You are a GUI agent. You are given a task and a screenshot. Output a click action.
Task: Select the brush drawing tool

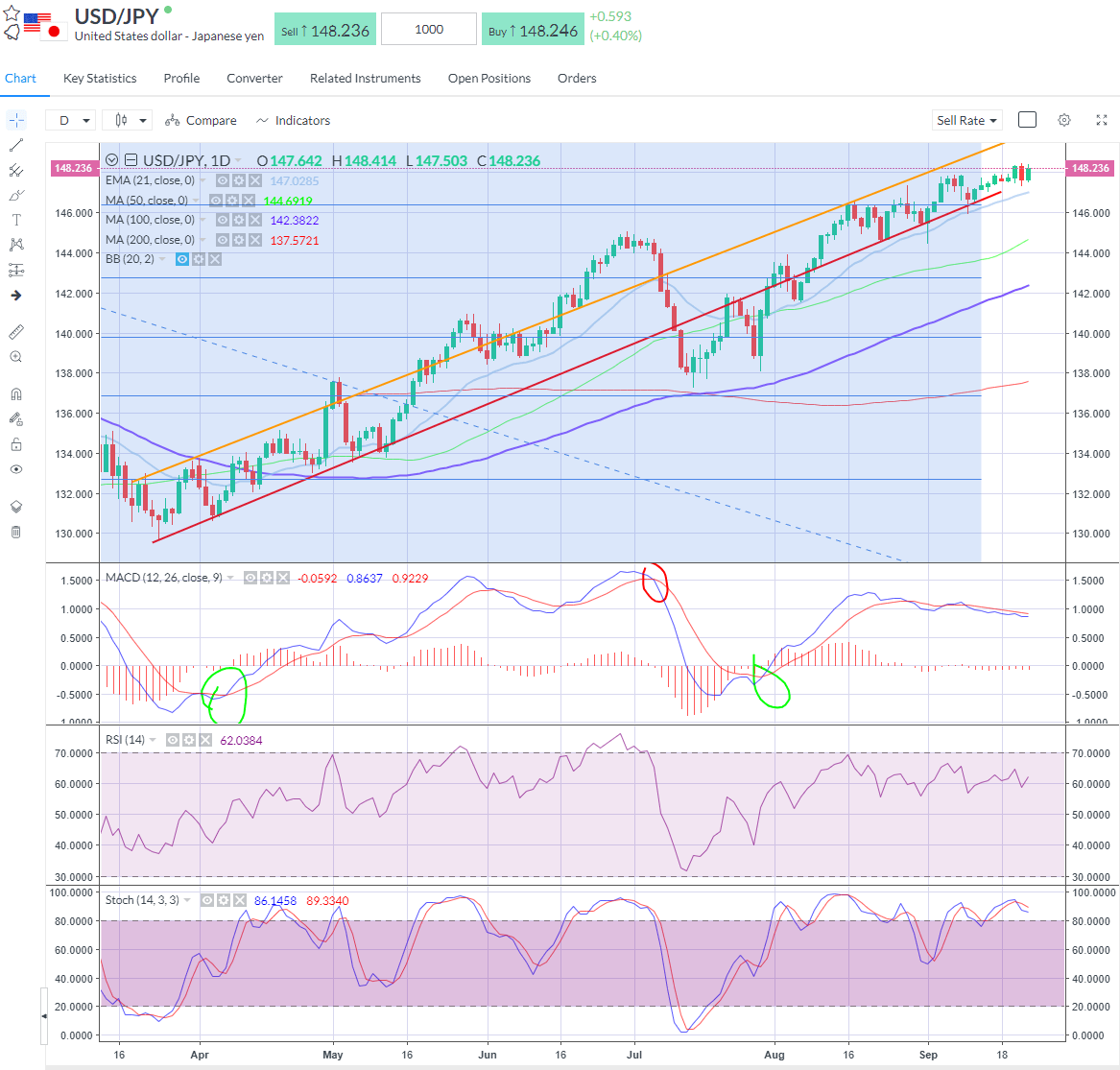pyautogui.click(x=16, y=195)
